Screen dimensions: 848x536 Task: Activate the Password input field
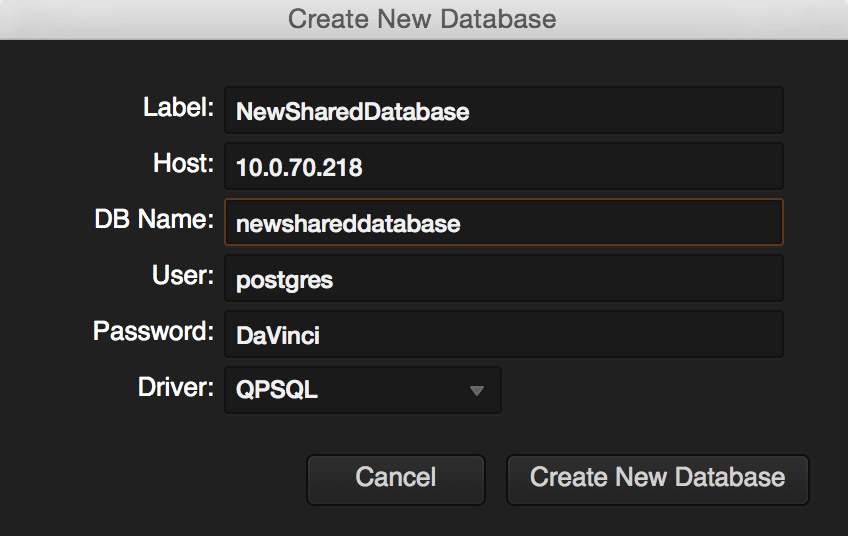504,334
